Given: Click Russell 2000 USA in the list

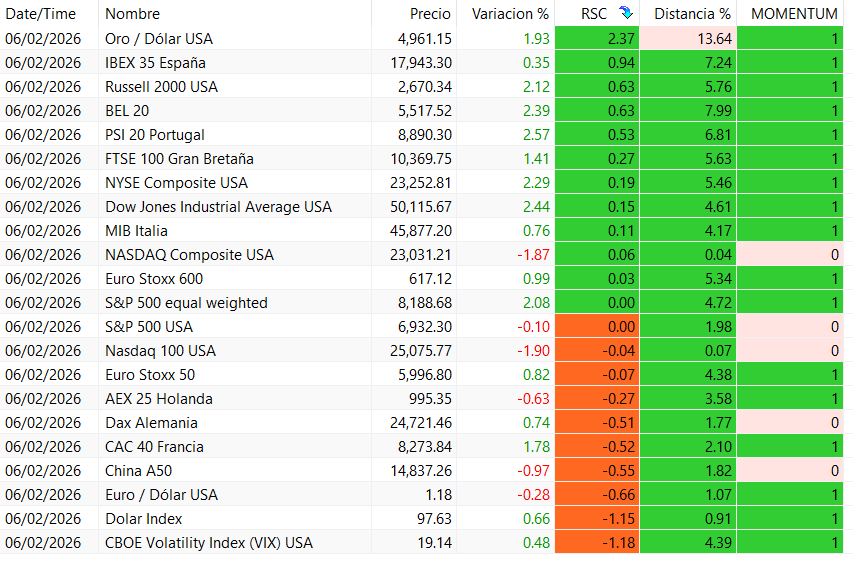Looking at the screenshot, I should (x=161, y=87).
